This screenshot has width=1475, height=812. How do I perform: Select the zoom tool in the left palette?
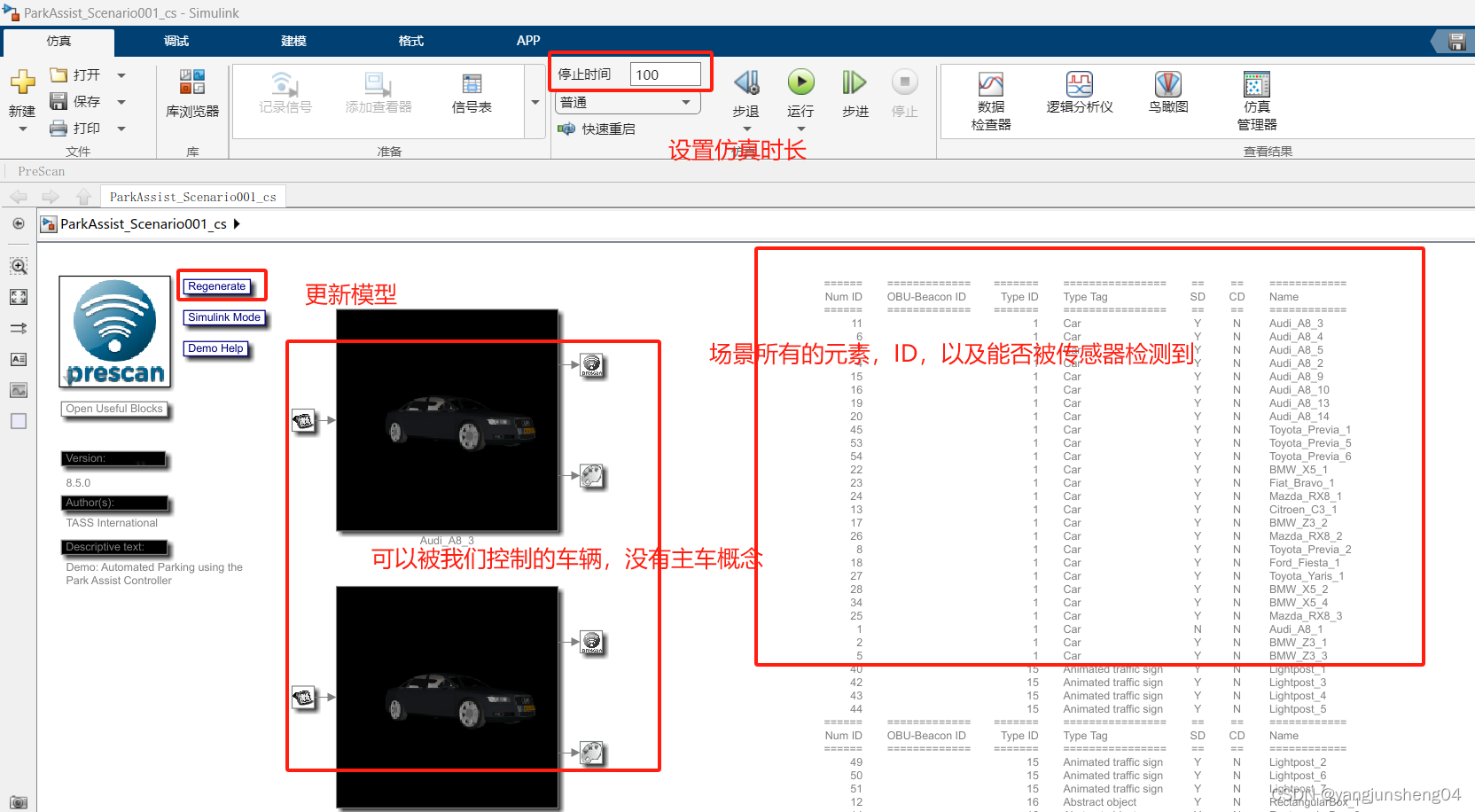(x=18, y=265)
